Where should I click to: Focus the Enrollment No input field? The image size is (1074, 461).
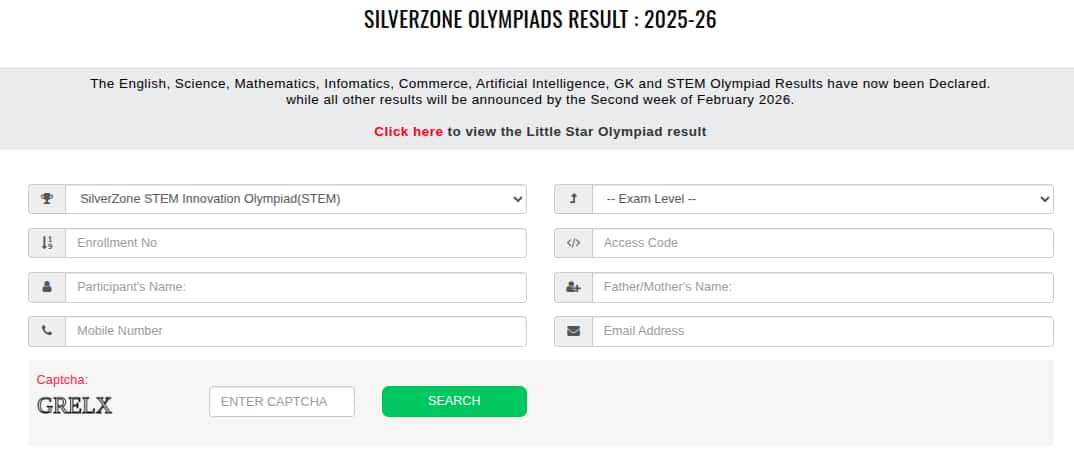coord(296,243)
